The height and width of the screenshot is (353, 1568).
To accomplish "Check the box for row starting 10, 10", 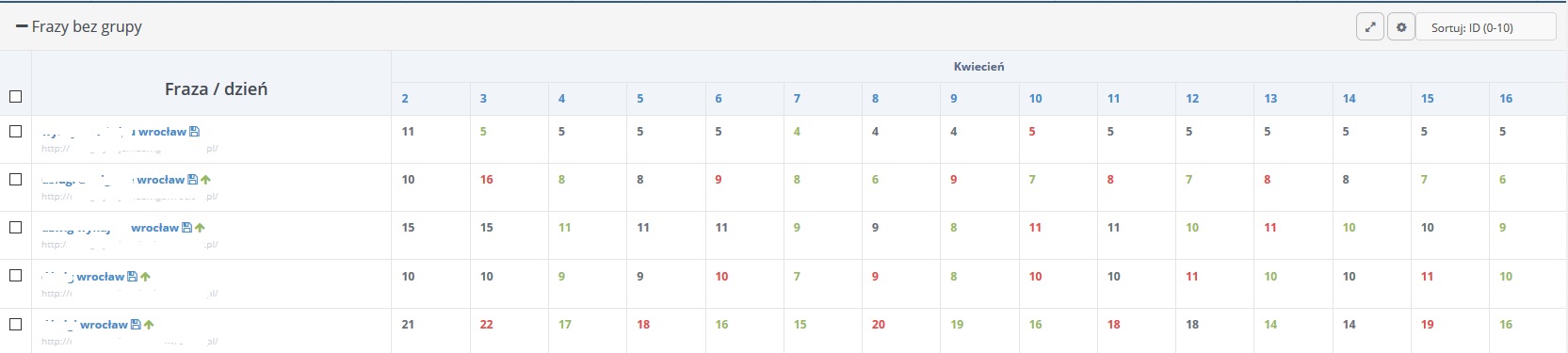I will [x=15, y=275].
